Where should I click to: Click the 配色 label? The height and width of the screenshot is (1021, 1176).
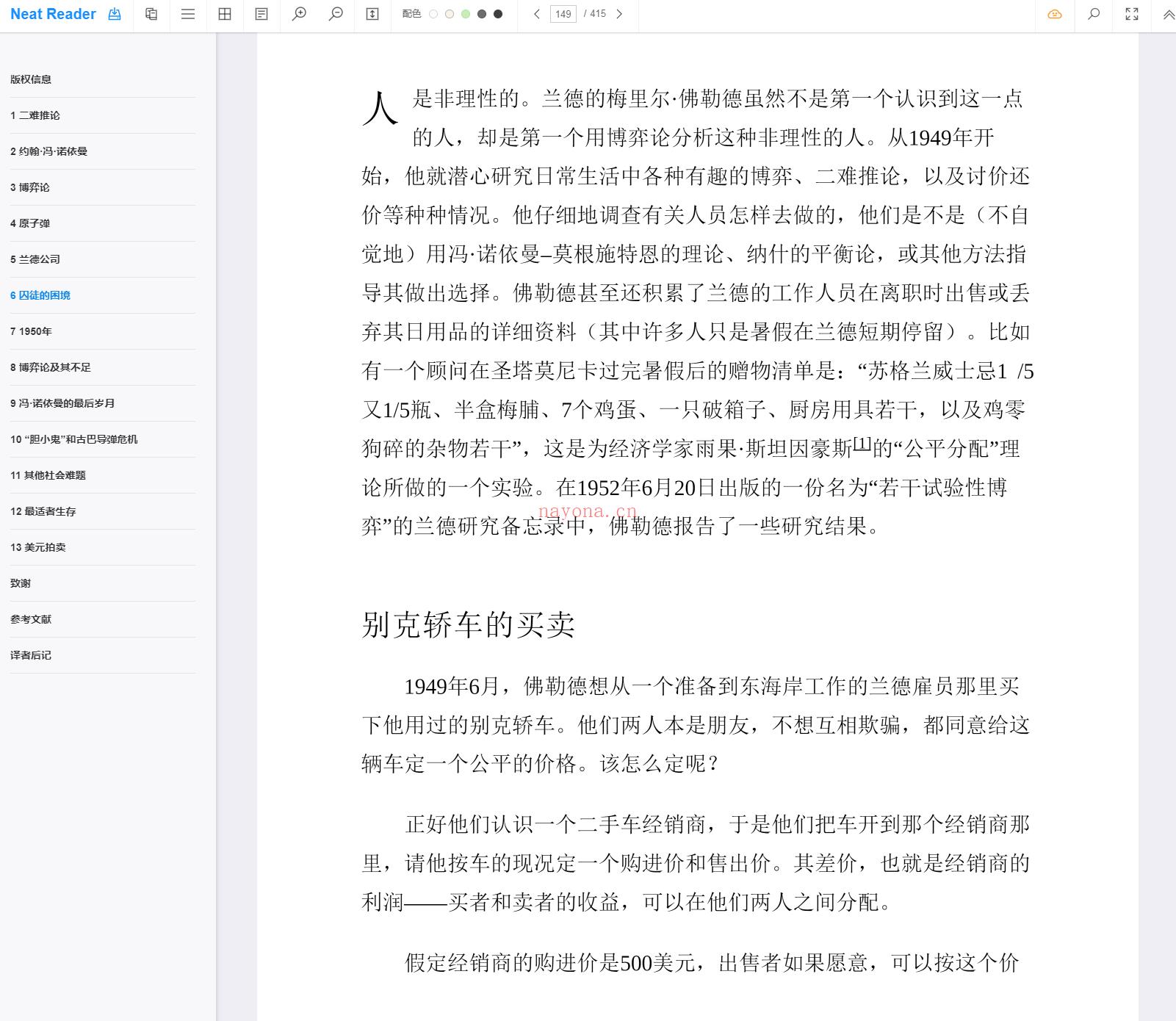[411, 14]
